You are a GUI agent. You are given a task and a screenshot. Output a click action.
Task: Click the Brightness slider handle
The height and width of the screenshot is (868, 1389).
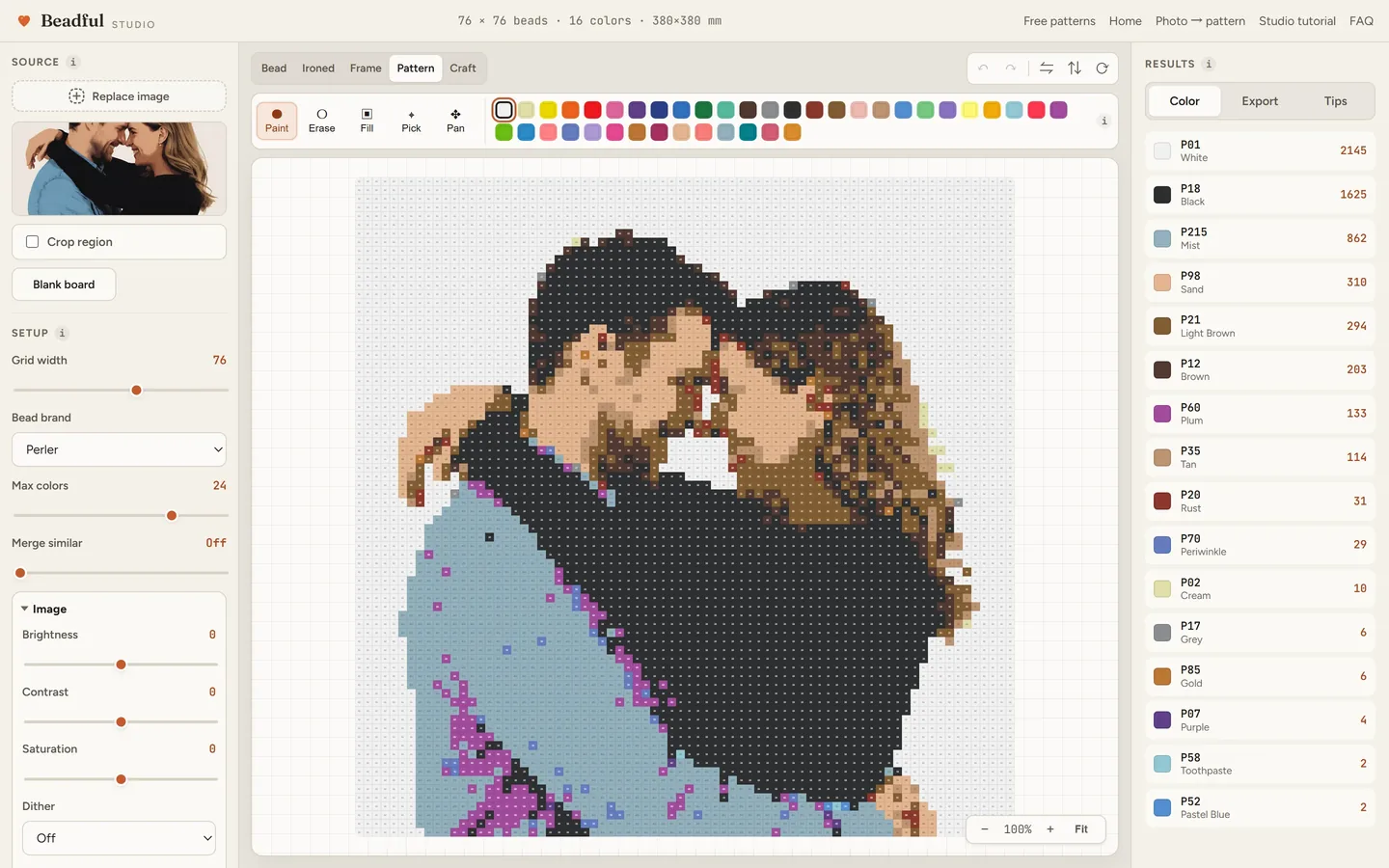click(121, 665)
